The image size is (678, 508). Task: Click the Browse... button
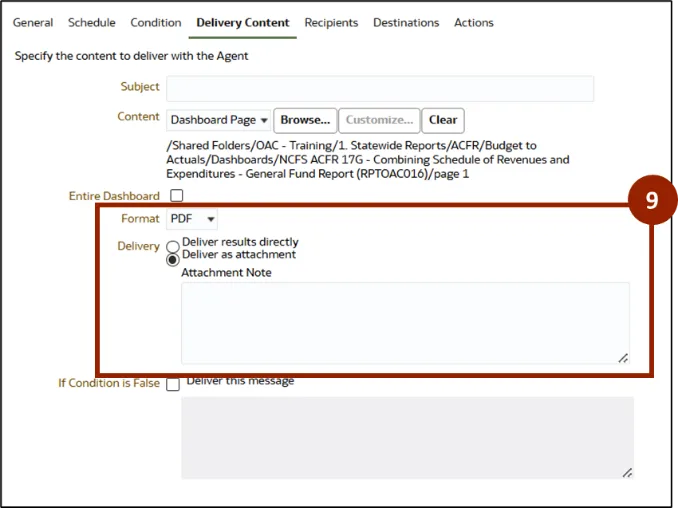click(305, 120)
